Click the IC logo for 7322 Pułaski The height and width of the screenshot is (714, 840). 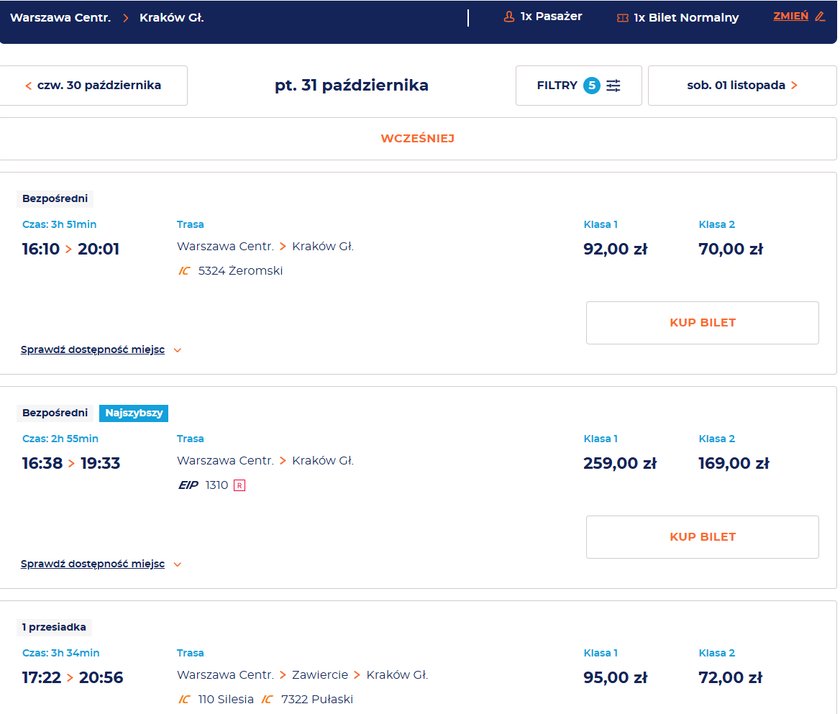click(267, 699)
